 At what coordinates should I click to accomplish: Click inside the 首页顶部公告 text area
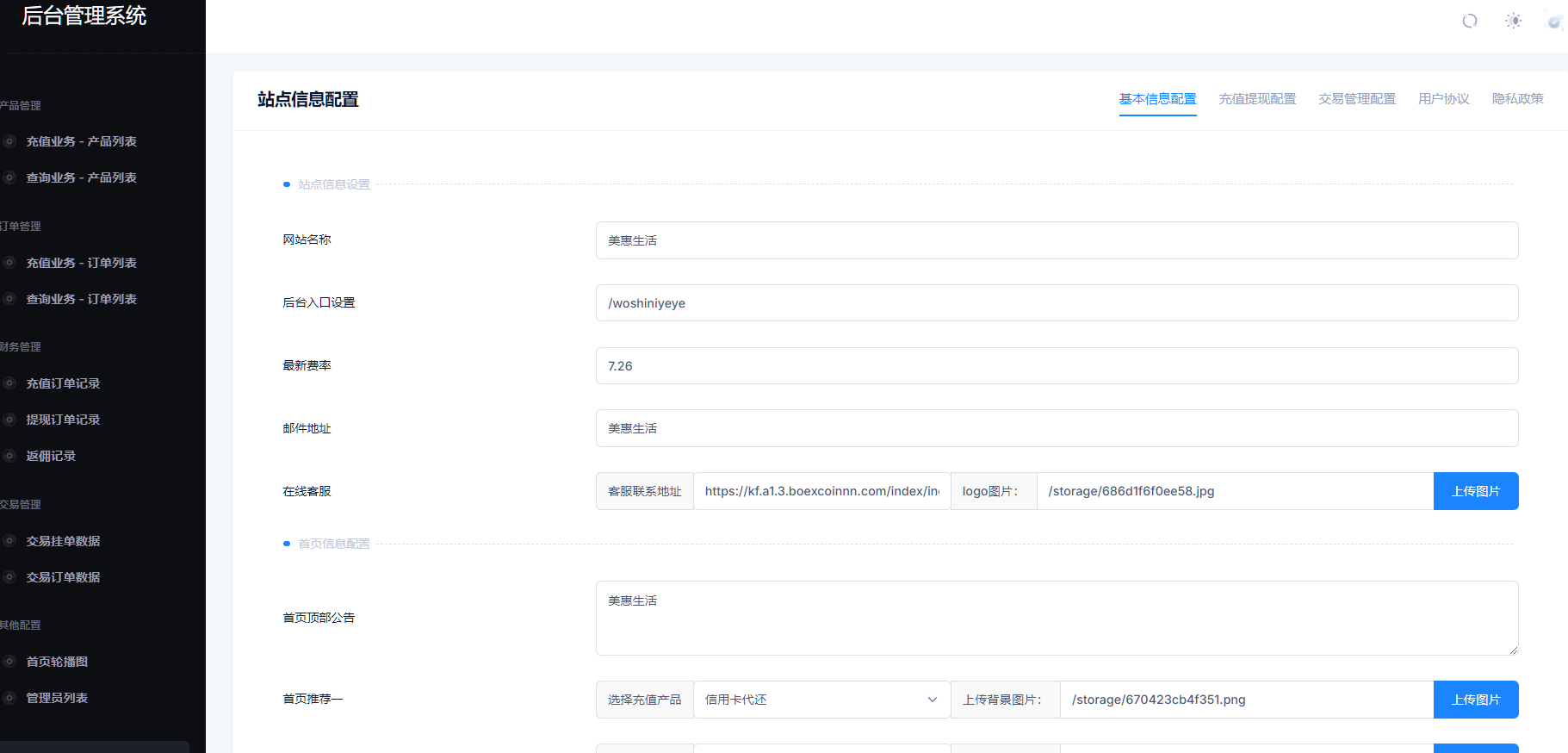click(x=1056, y=618)
